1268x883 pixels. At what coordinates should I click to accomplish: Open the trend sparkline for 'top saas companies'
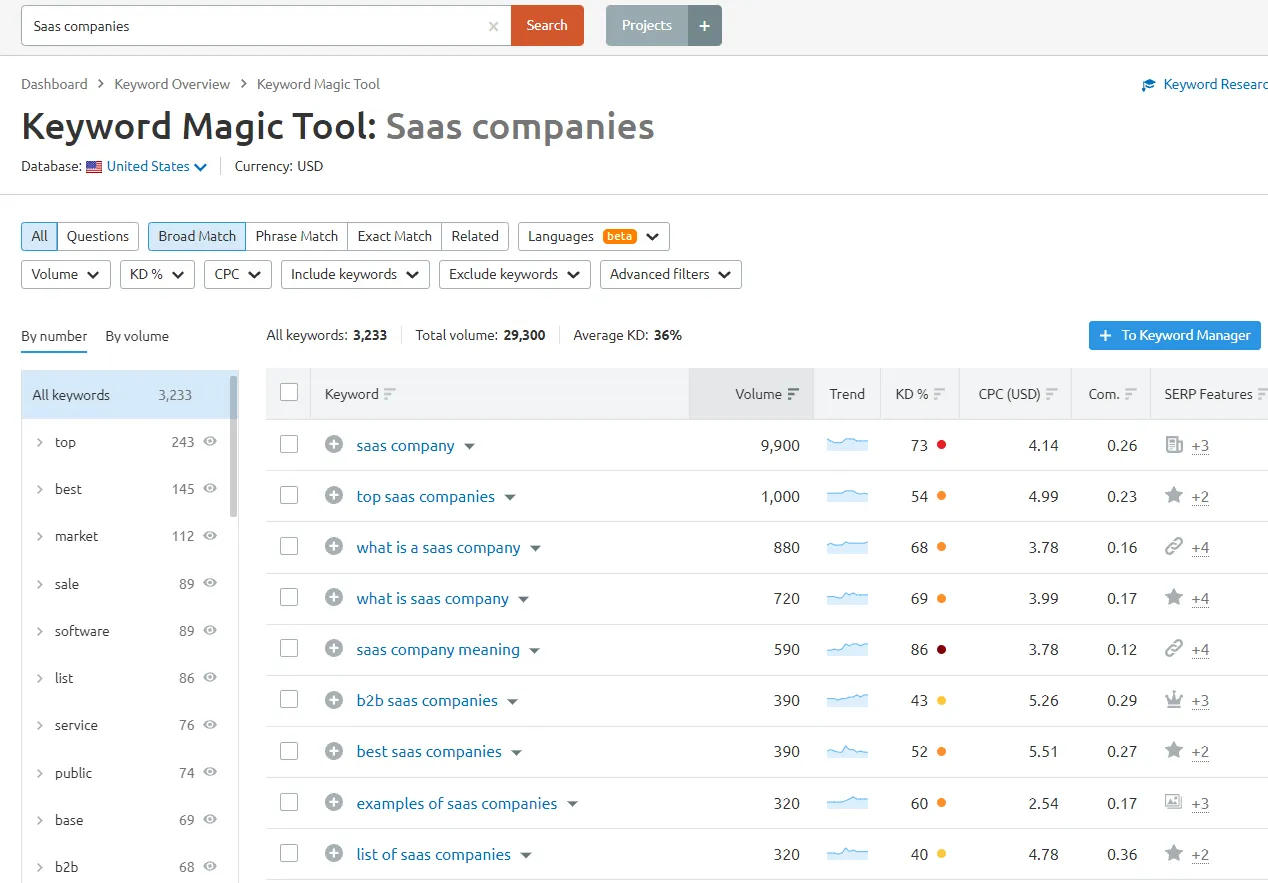[x=847, y=496]
